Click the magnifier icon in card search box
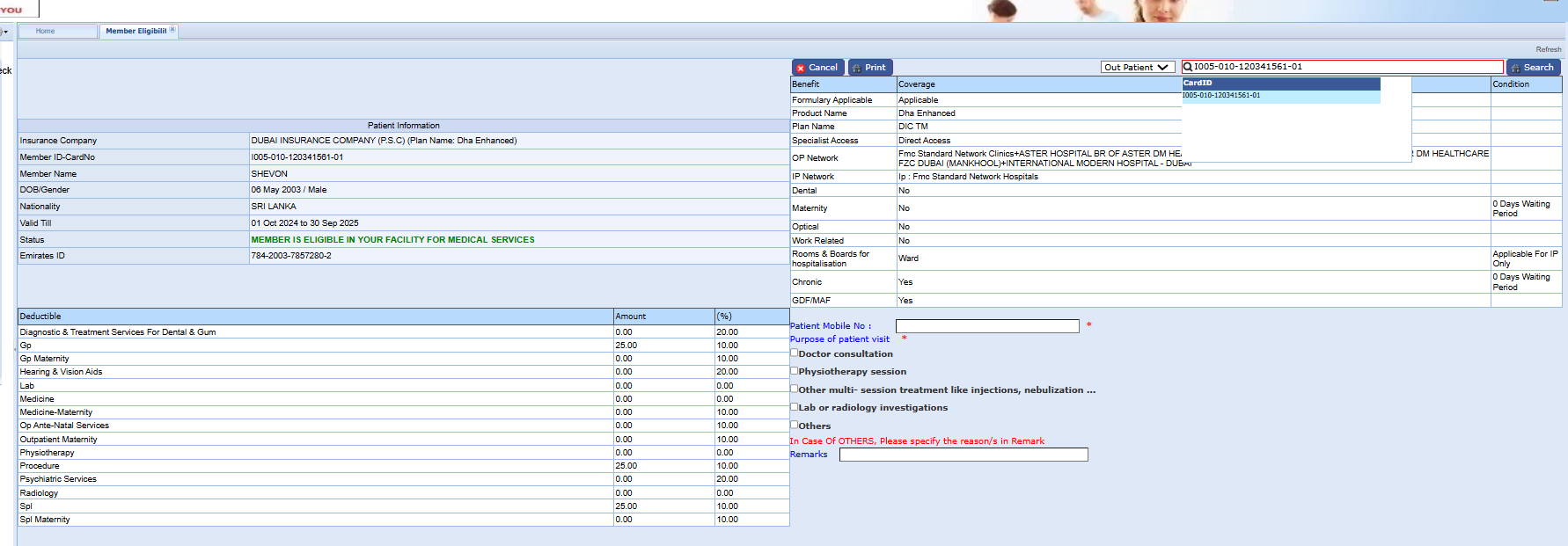 1188,67
